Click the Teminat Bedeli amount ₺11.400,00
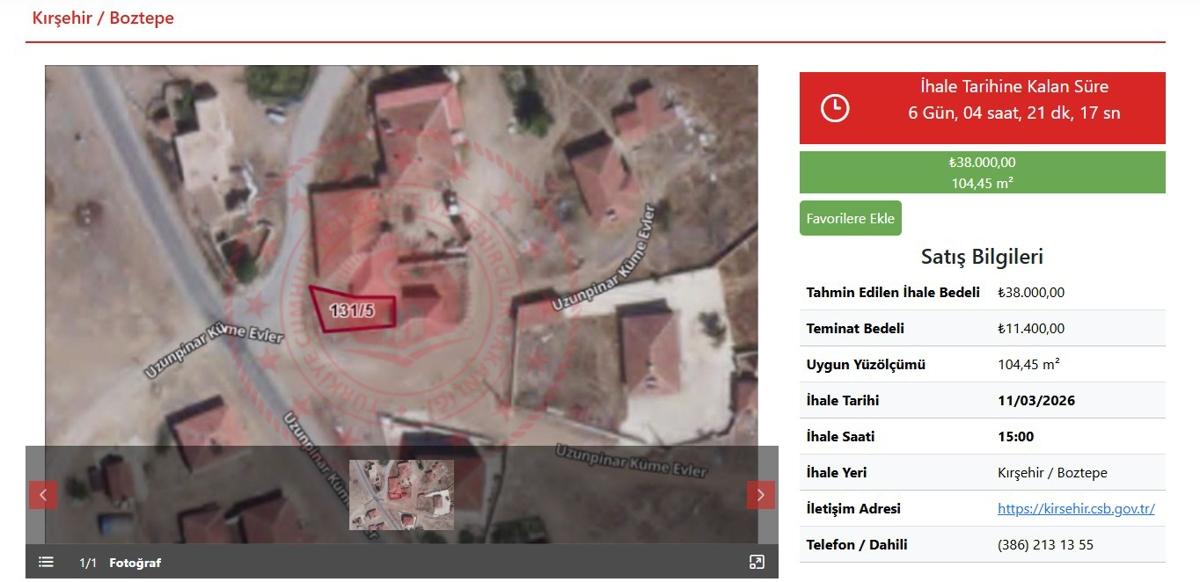Viewport: 1200px width, 582px height. [1031, 328]
